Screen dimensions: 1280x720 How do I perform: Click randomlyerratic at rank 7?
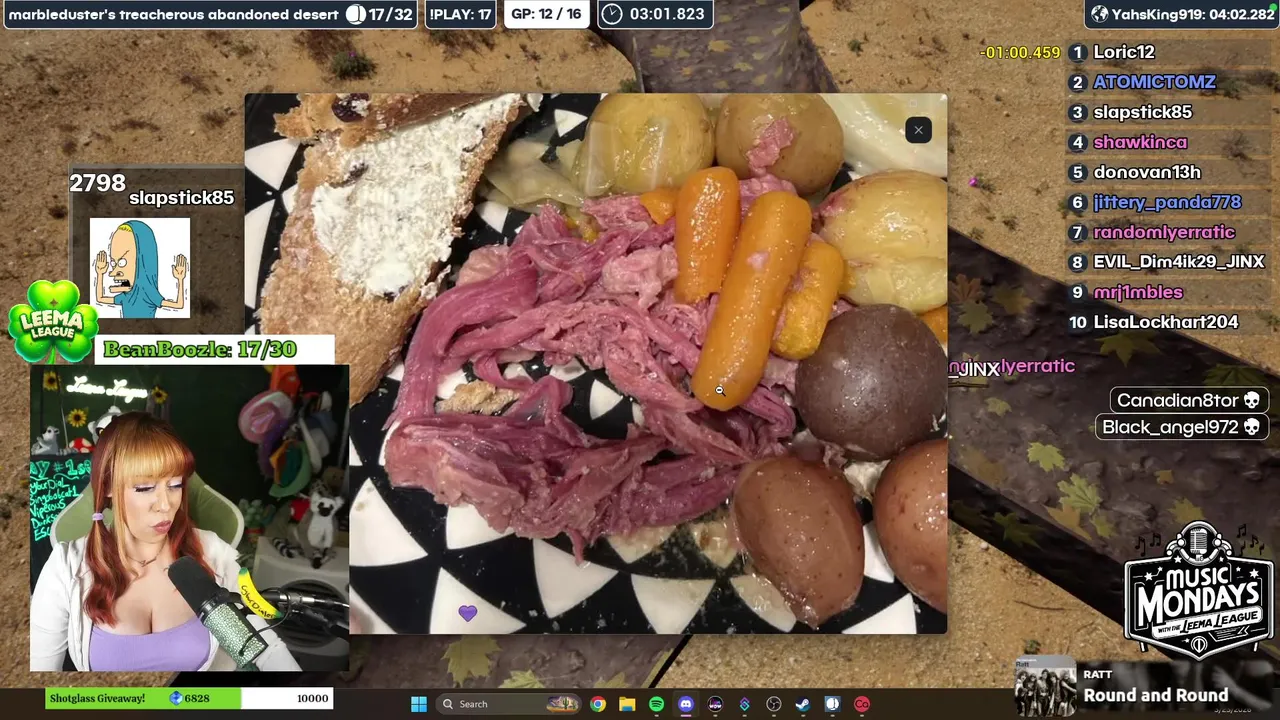tap(1164, 232)
